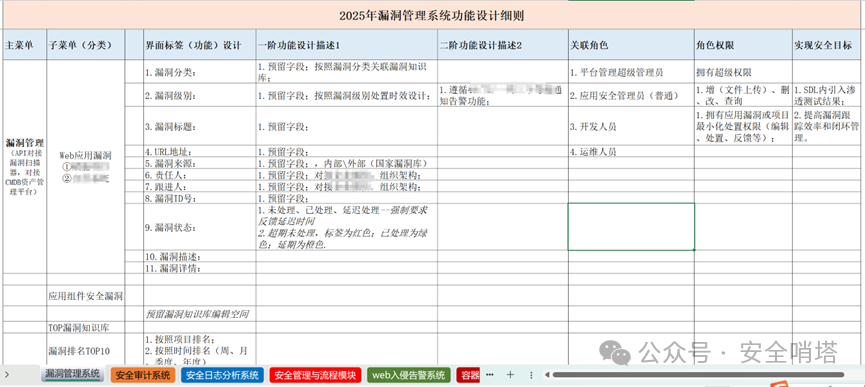
Task: Click the Web应用漏洞 submenu cell
Action: (x=86, y=167)
